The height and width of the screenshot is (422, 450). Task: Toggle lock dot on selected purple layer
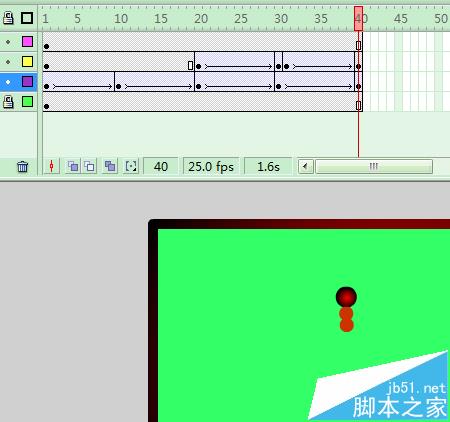click(x=8, y=82)
